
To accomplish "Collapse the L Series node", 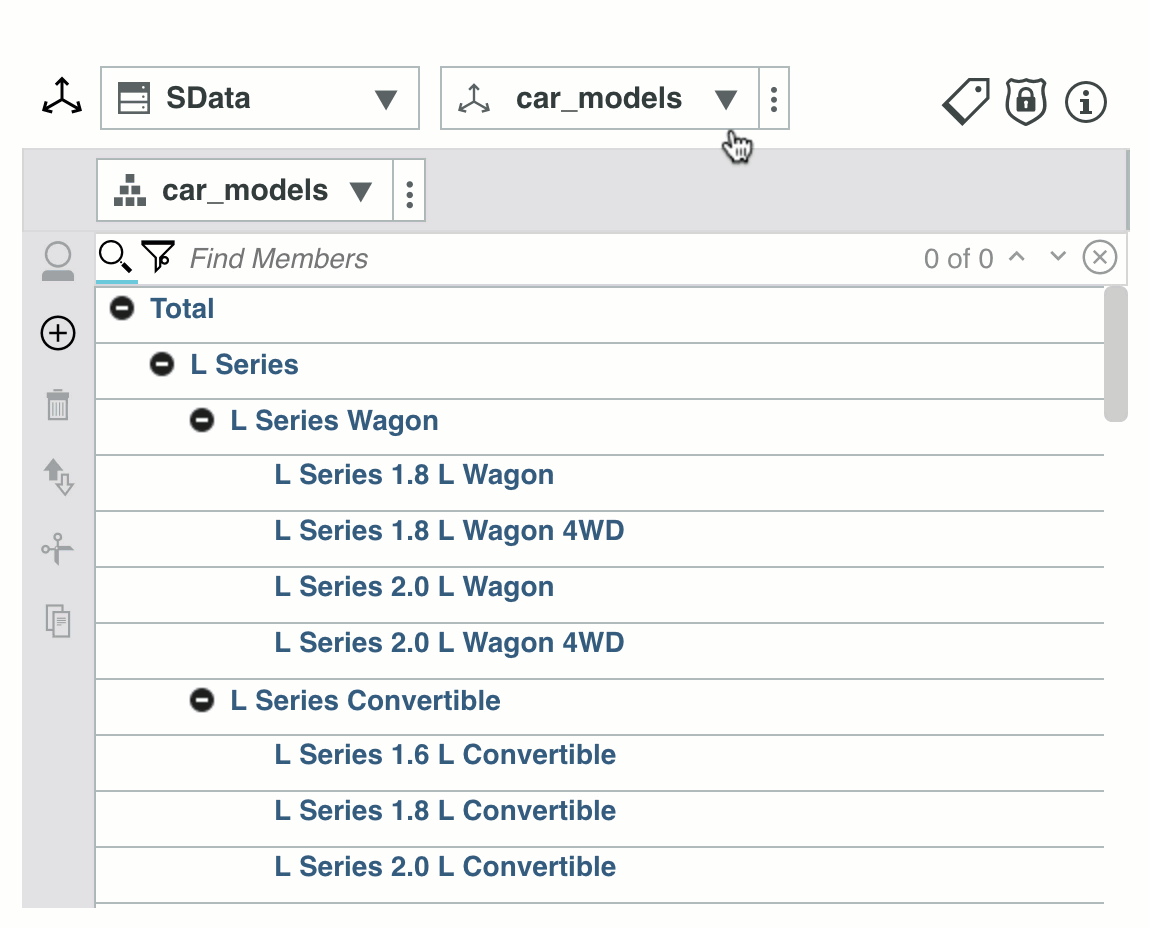I will click(162, 364).
